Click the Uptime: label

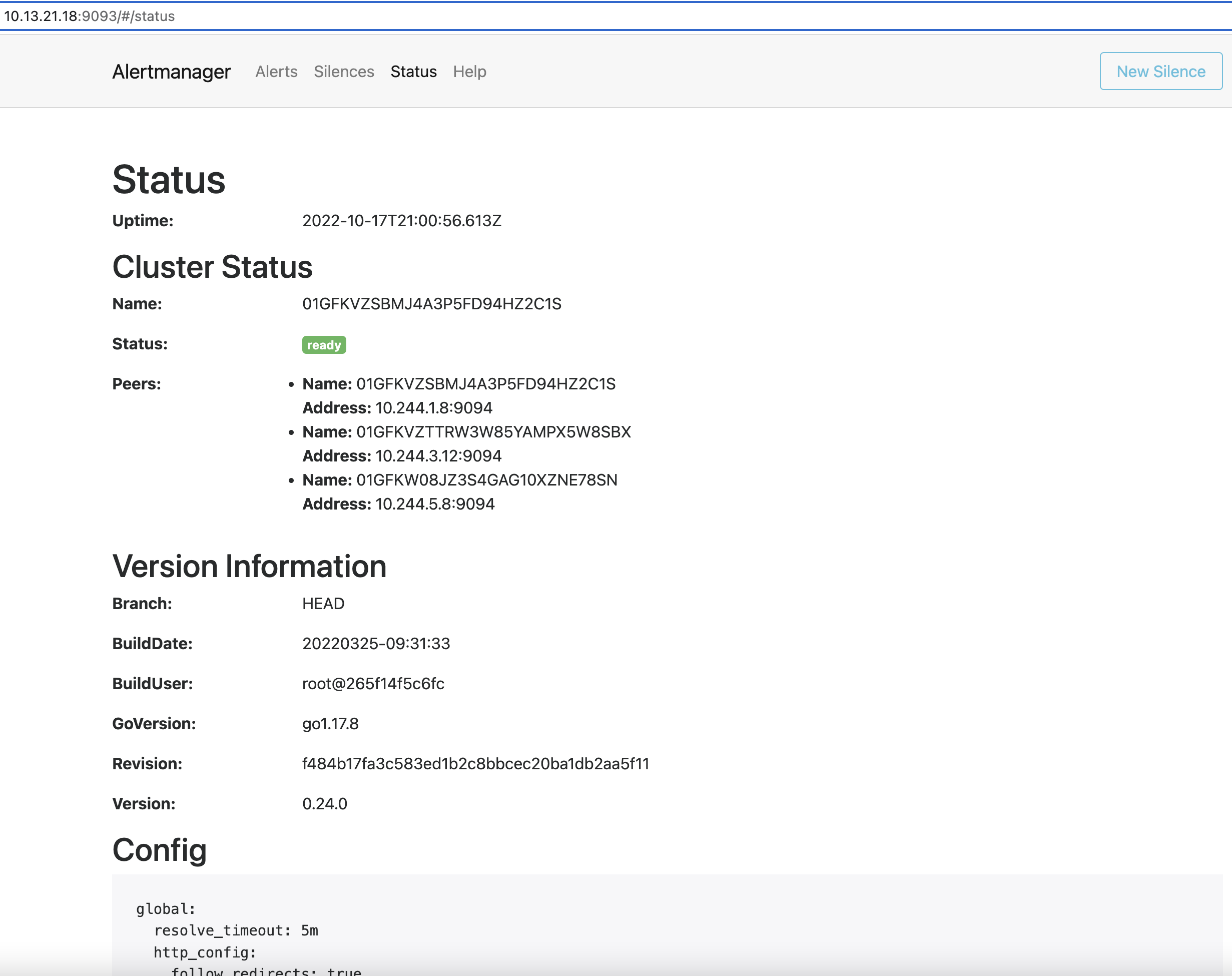143,221
